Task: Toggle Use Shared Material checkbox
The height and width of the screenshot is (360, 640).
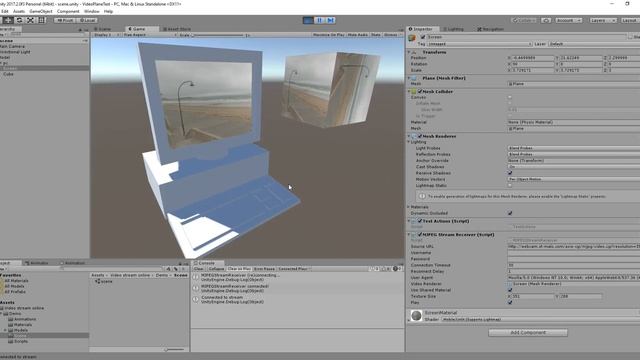Action: coord(510,290)
